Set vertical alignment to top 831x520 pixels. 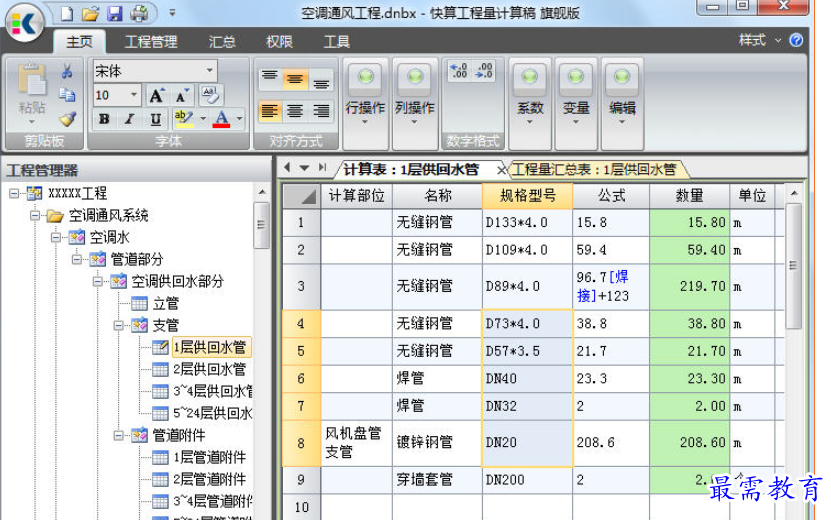(x=270, y=80)
